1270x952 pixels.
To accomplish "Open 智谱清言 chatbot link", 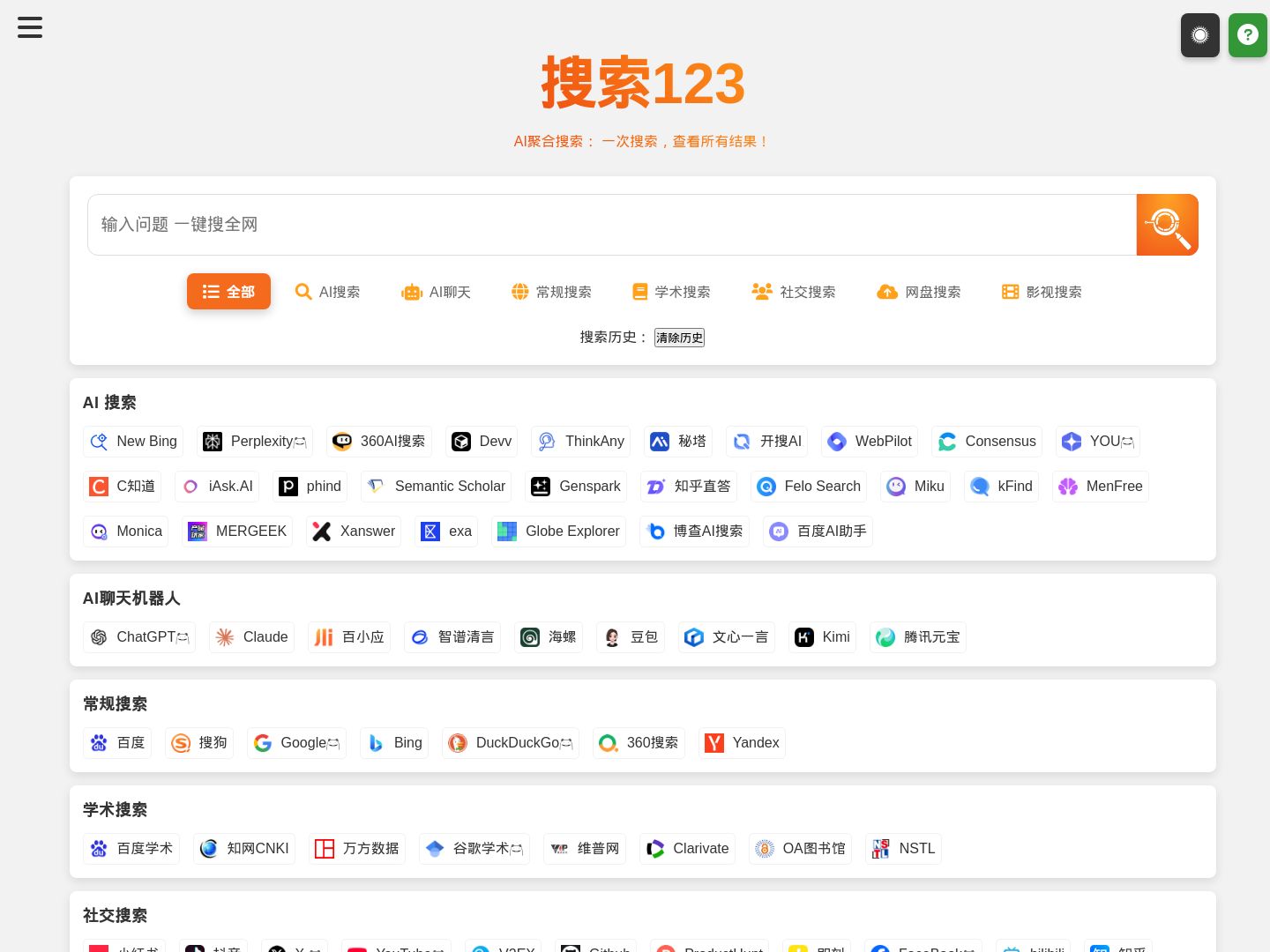I will point(452,637).
